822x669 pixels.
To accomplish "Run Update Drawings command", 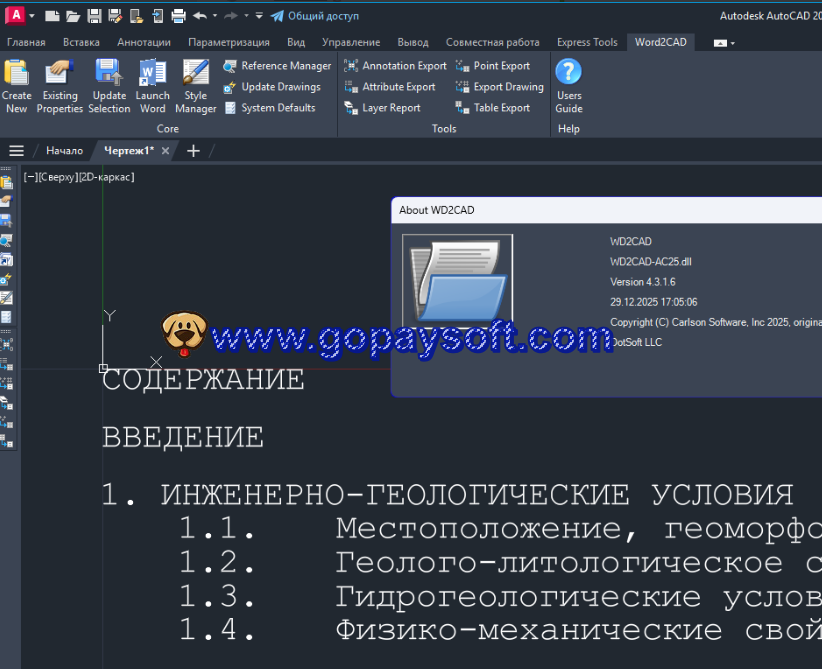I will point(272,87).
